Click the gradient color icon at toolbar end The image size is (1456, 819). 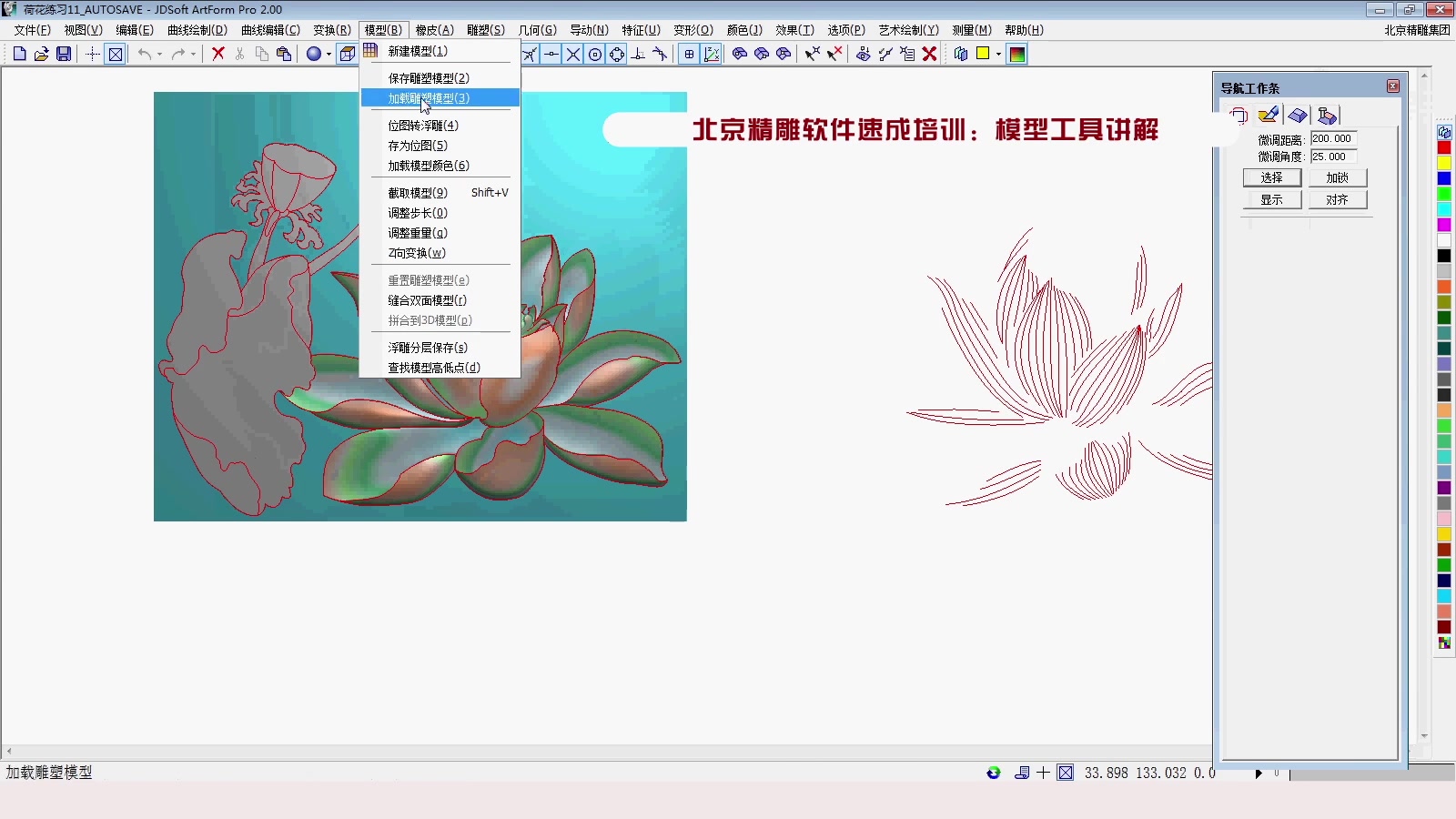[x=1016, y=54]
